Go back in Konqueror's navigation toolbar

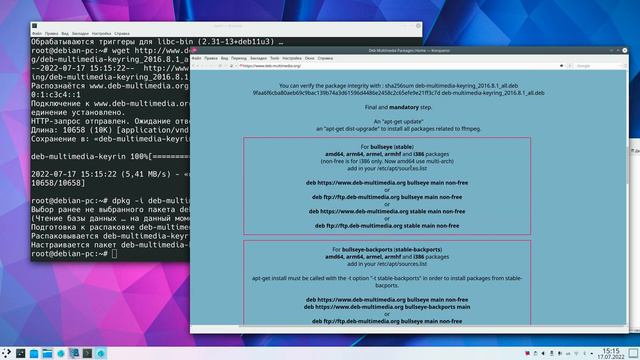(x=194, y=66)
